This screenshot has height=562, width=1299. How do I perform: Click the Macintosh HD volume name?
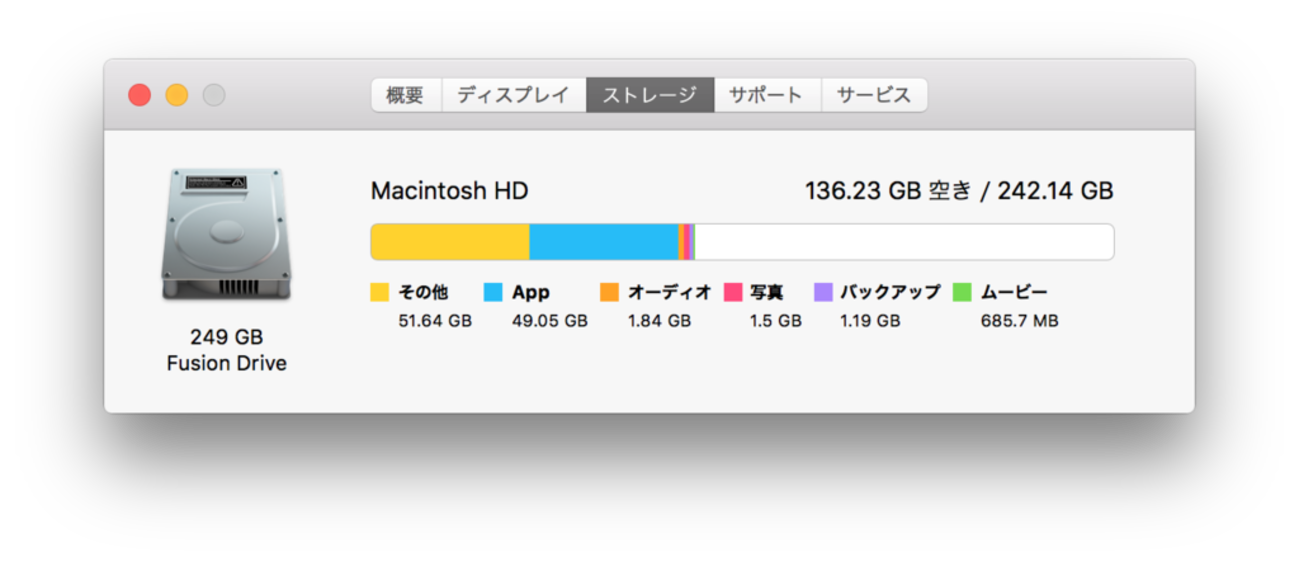pyautogui.click(x=449, y=190)
